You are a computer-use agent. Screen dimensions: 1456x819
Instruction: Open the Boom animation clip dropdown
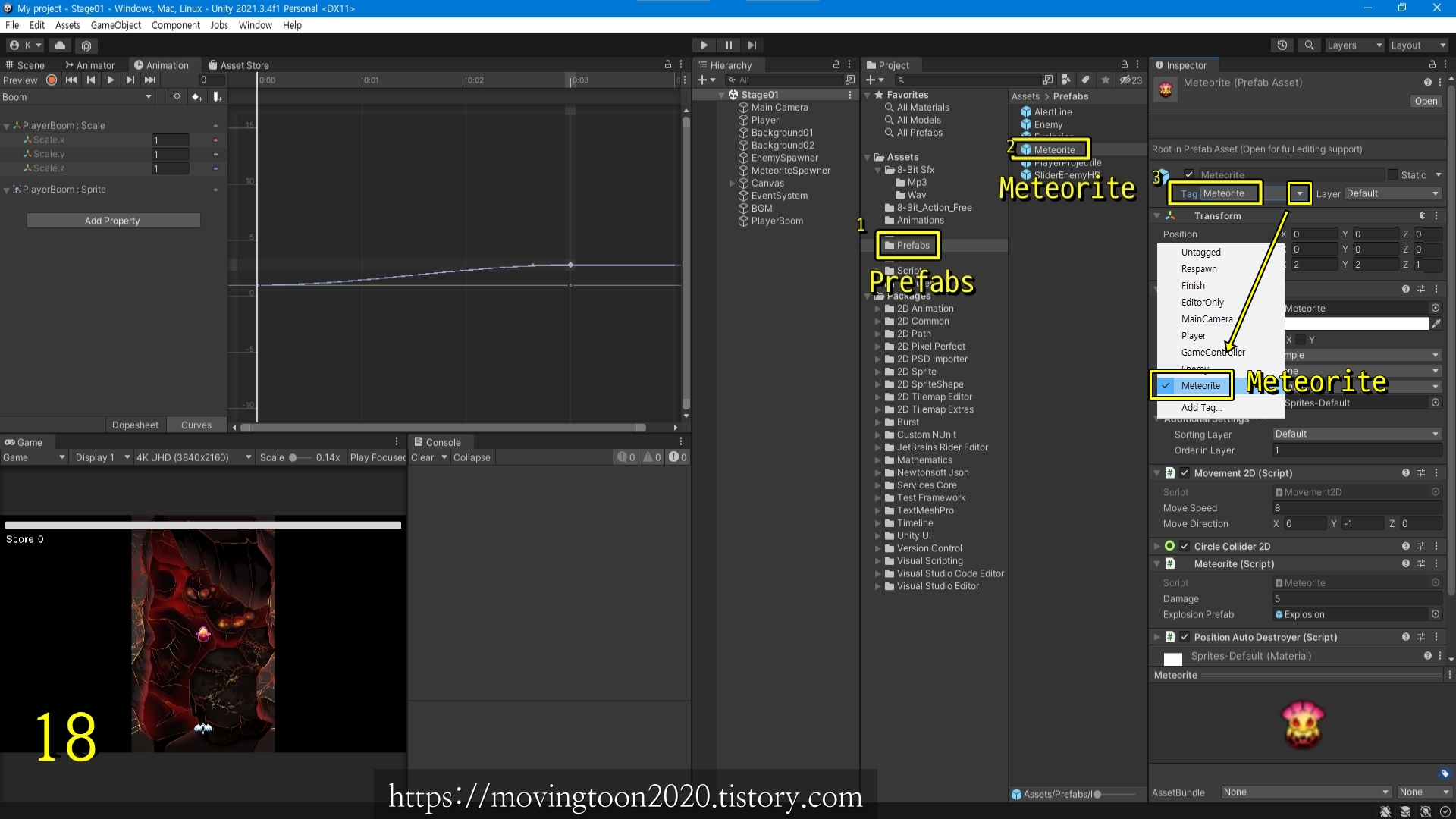[77, 97]
